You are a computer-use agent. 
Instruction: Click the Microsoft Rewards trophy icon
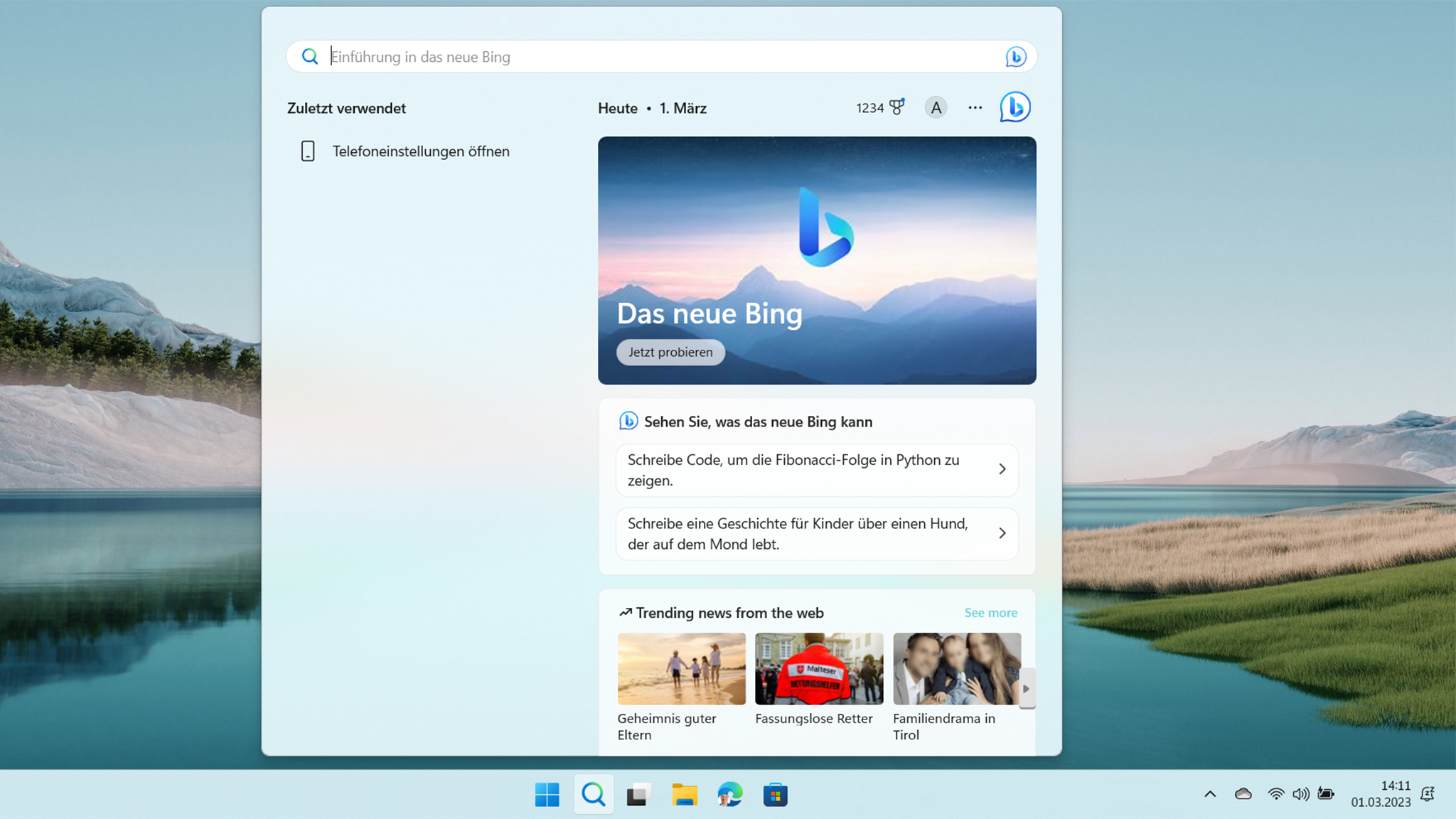[x=896, y=107]
